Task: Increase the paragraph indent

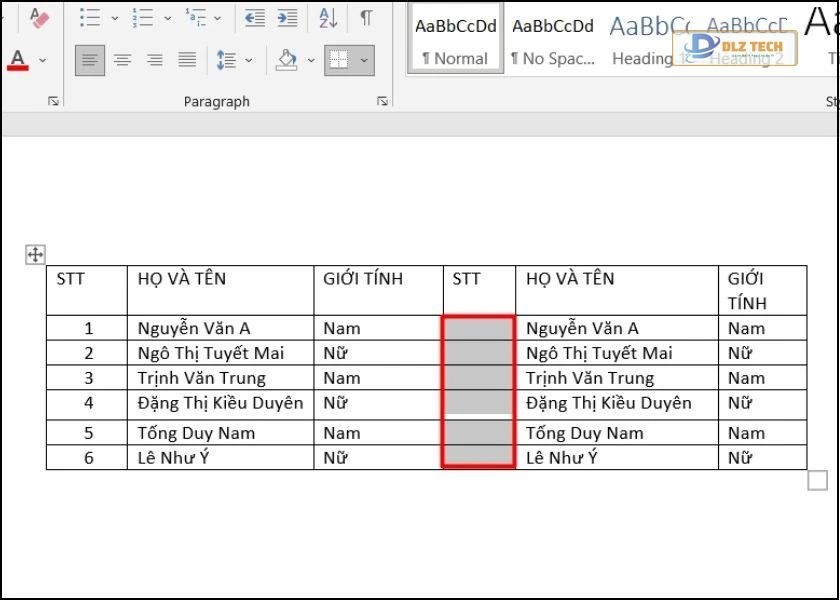Action: click(x=287, y=18)
